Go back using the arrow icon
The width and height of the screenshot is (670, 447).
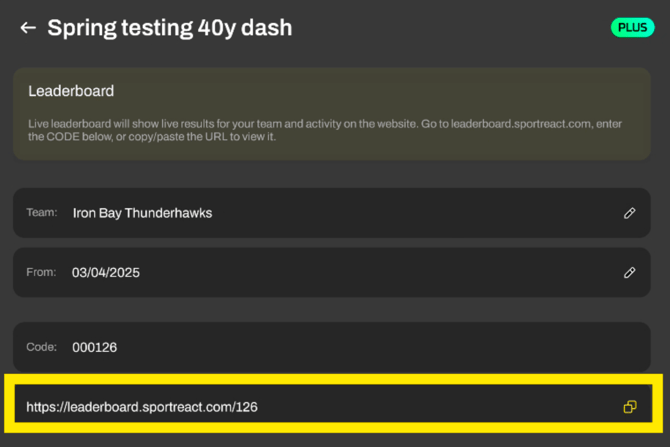point(27,28)
